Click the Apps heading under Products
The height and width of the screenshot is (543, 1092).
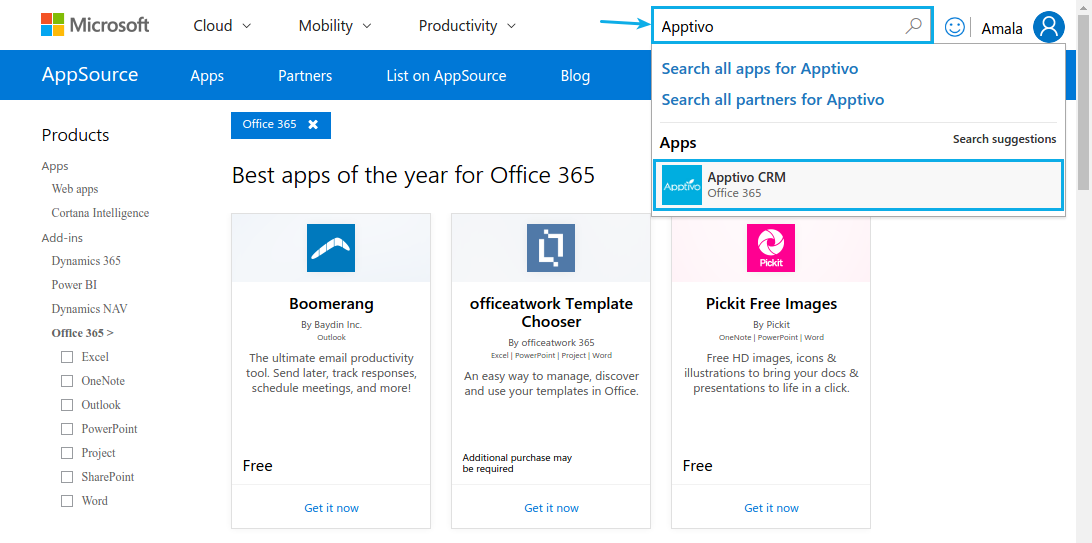tap(55, 166)
